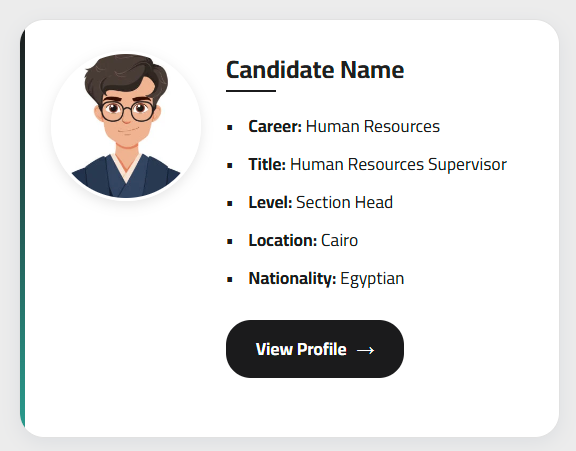Click the green accent bar on card edge
This screenshot has height=451, width=576.
click(22, 228)
